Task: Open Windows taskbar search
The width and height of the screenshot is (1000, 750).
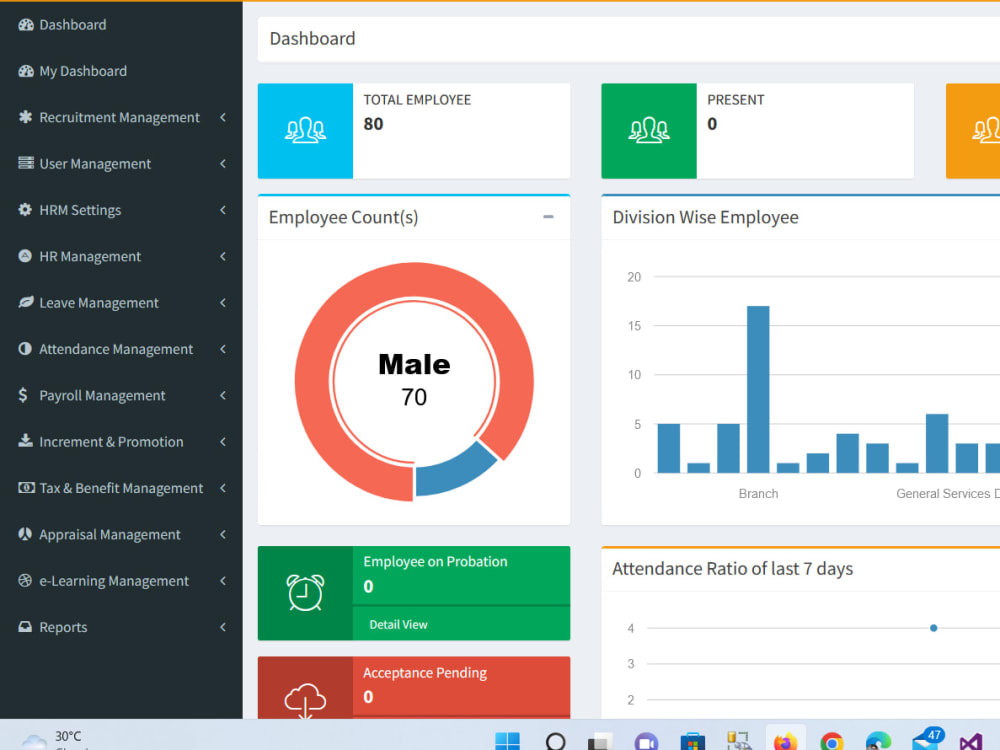Action: (555, 742)
